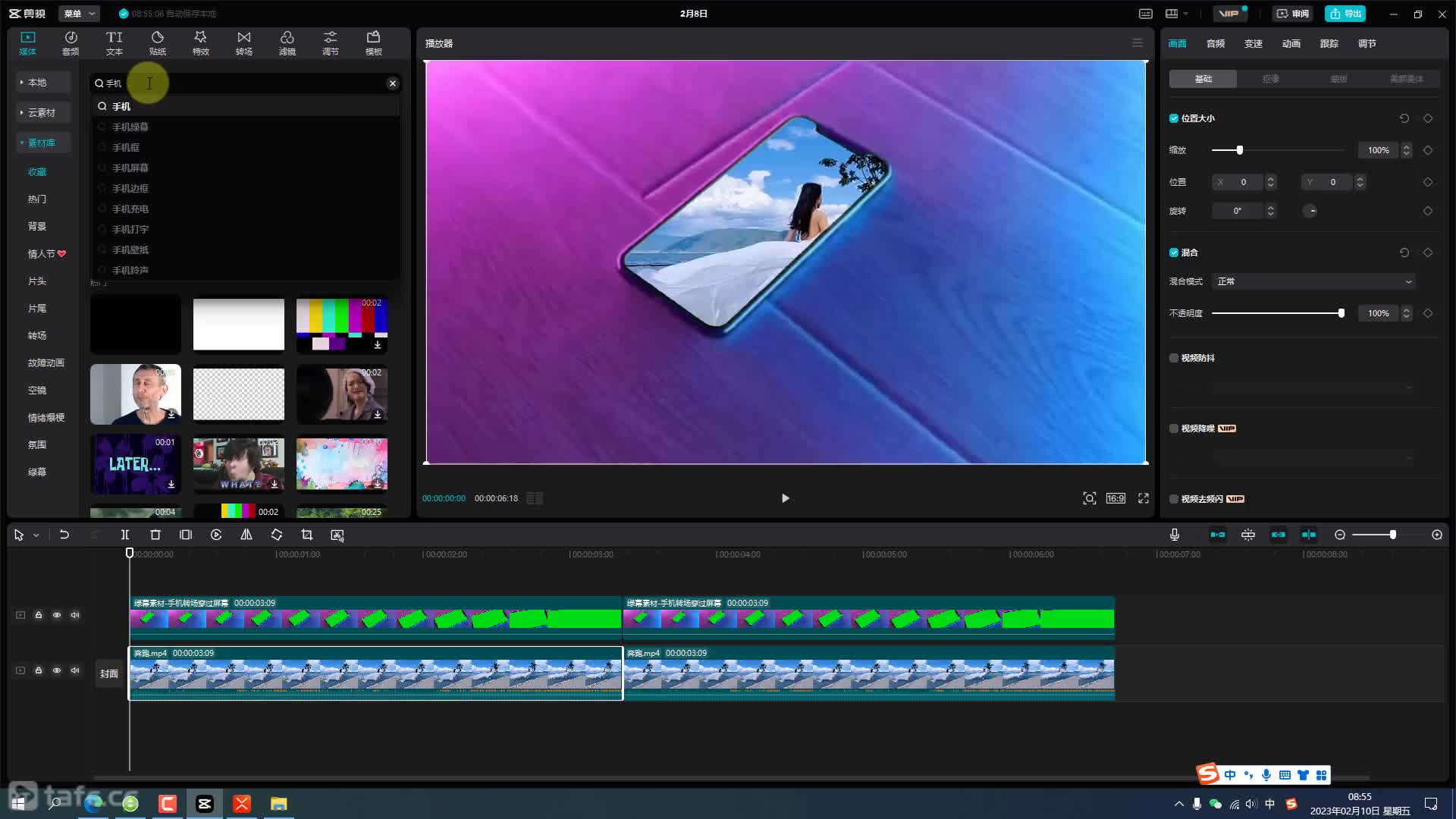Click the 手机 search input field
This screenshot has width=1456, height=819.
tap(246, 83)
